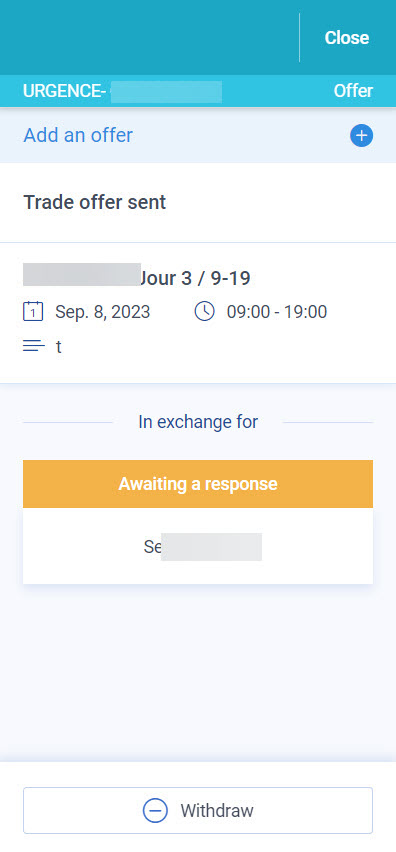Click the Offer label in the header bar
This screenshot has height=852, width=396.
tap(353, 91)
